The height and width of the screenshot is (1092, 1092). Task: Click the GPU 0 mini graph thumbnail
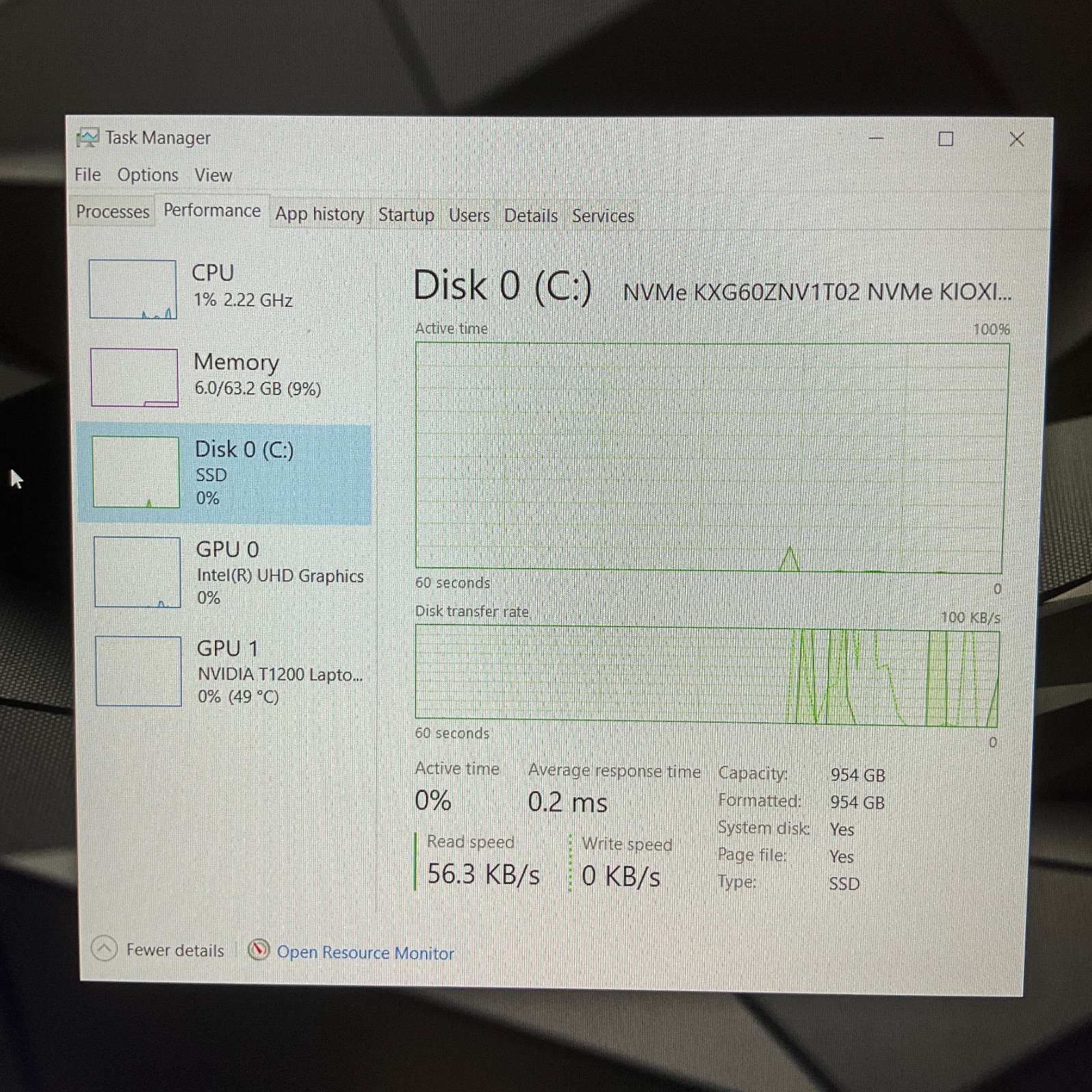pos(137,572)
